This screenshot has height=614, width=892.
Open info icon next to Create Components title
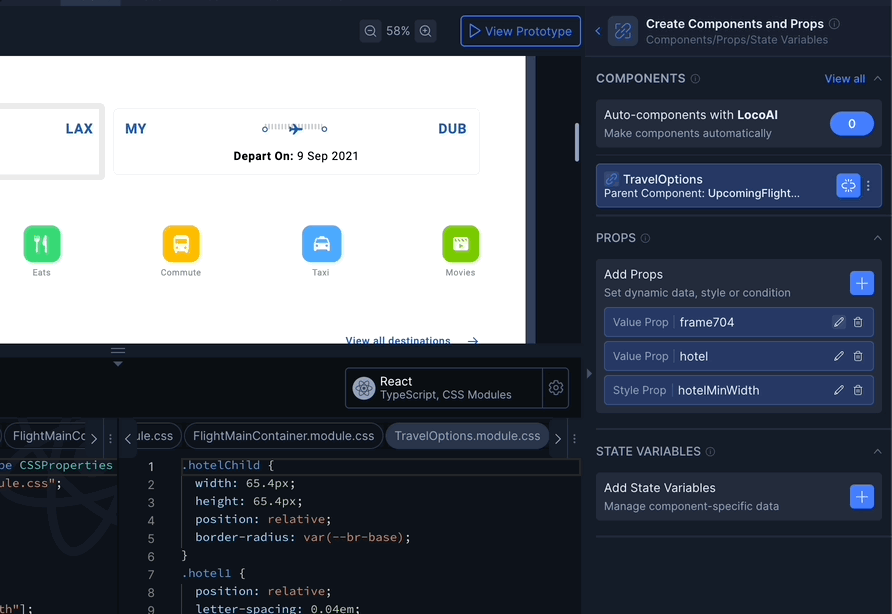tap(835, 24)
